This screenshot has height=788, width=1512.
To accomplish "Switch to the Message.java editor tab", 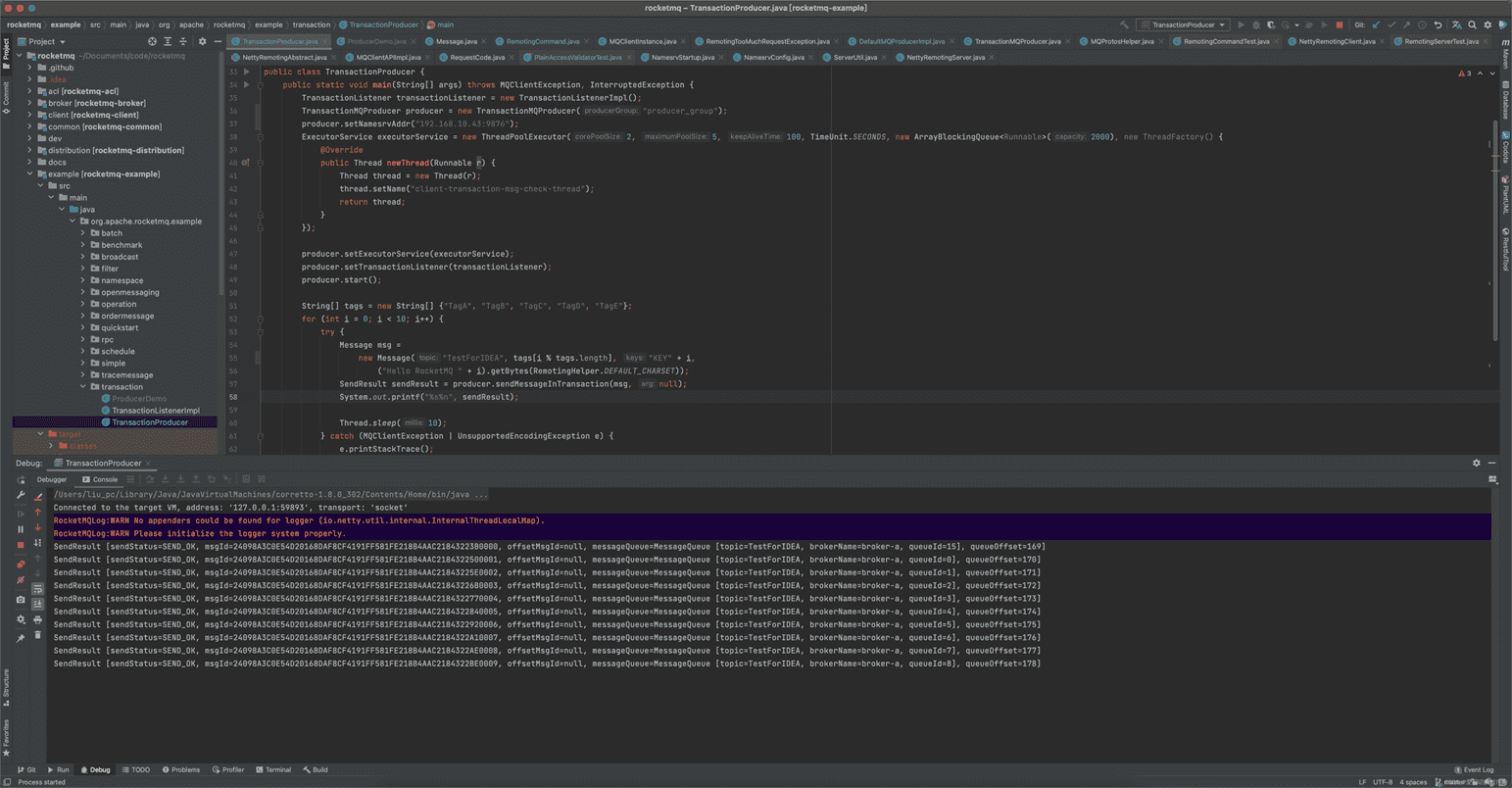I will click(x=456, y=41).
